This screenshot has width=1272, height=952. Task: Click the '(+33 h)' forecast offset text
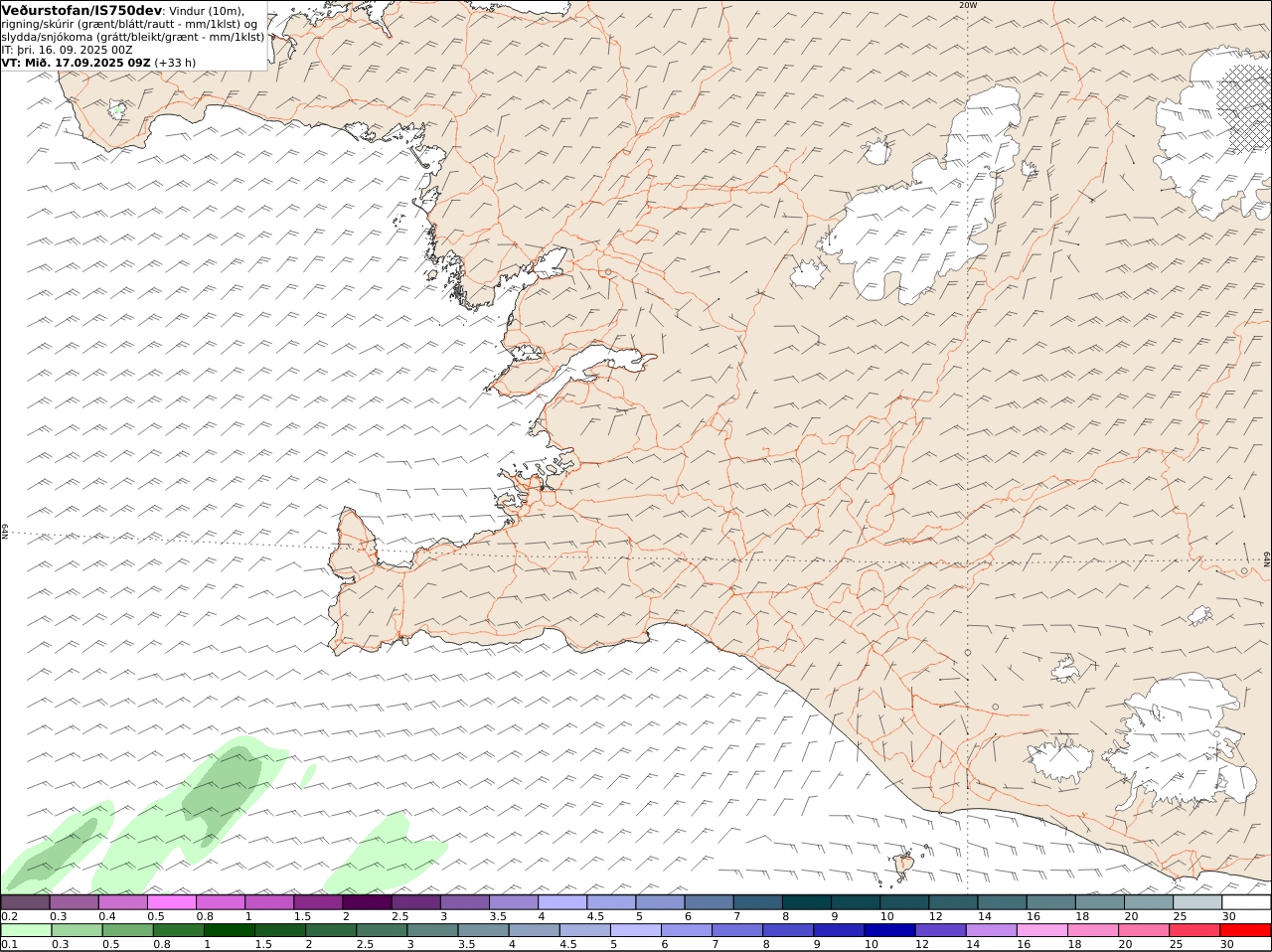click(x=175, y=63)
